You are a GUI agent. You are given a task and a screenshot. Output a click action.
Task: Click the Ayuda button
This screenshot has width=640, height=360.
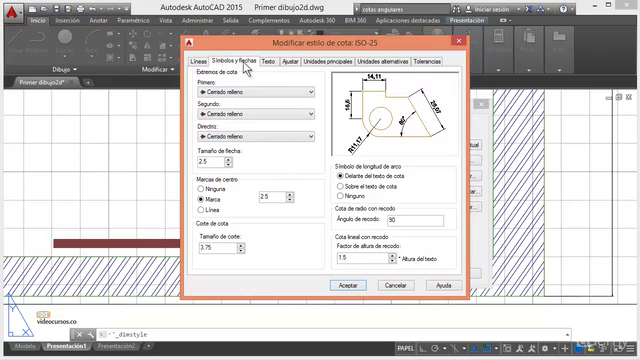pyautogui.click(x=444, y=286)
